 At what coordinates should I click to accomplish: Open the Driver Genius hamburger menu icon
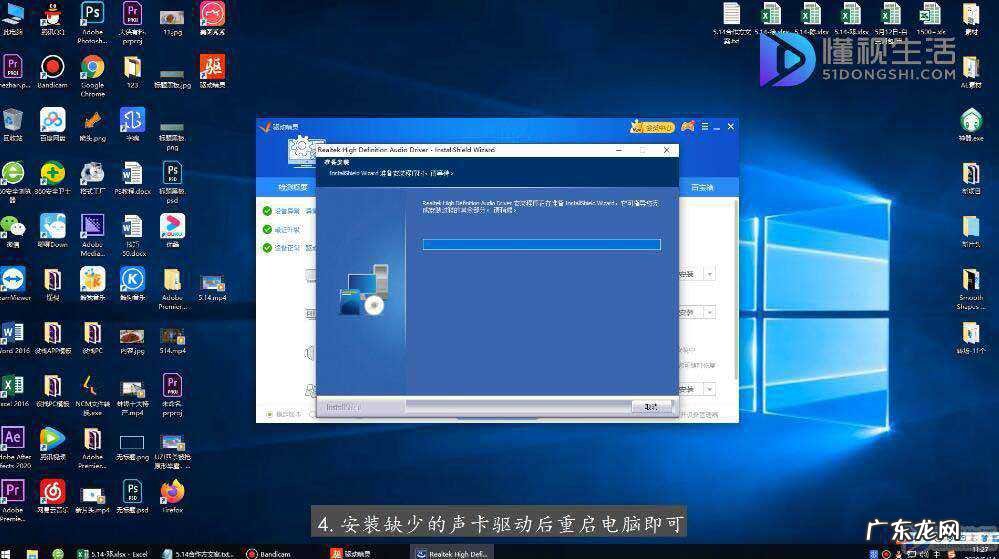[705, 127]
